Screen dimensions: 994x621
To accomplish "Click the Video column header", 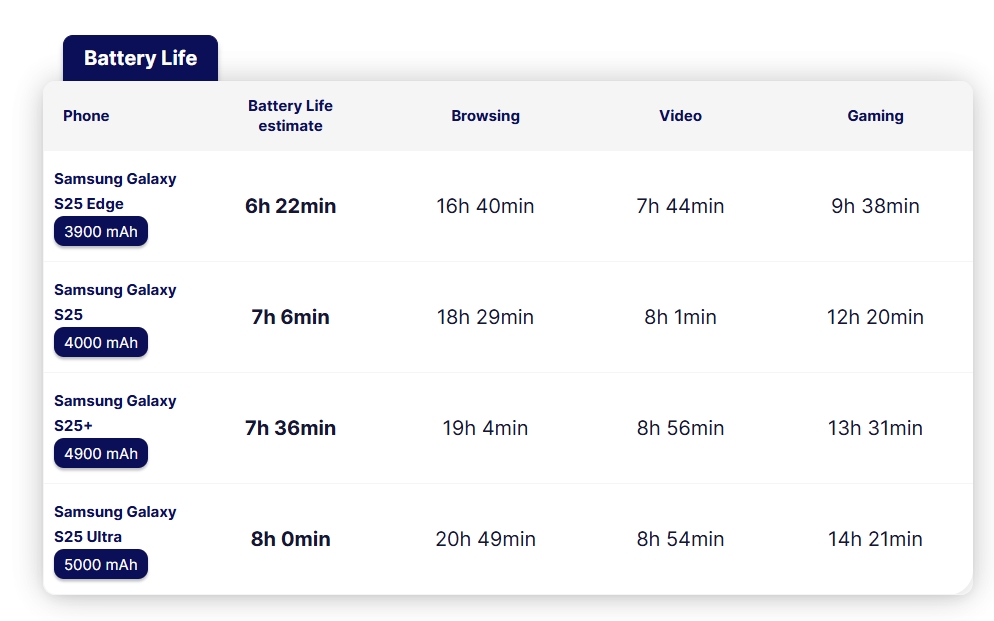I will (680, 116).
